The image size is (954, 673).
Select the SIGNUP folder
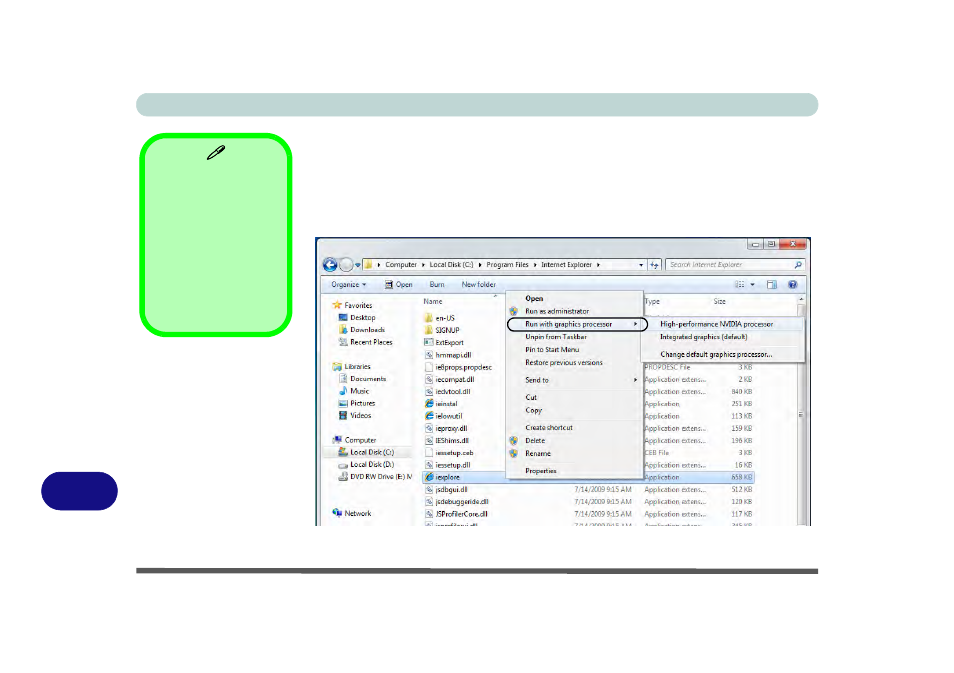point(442,330)
